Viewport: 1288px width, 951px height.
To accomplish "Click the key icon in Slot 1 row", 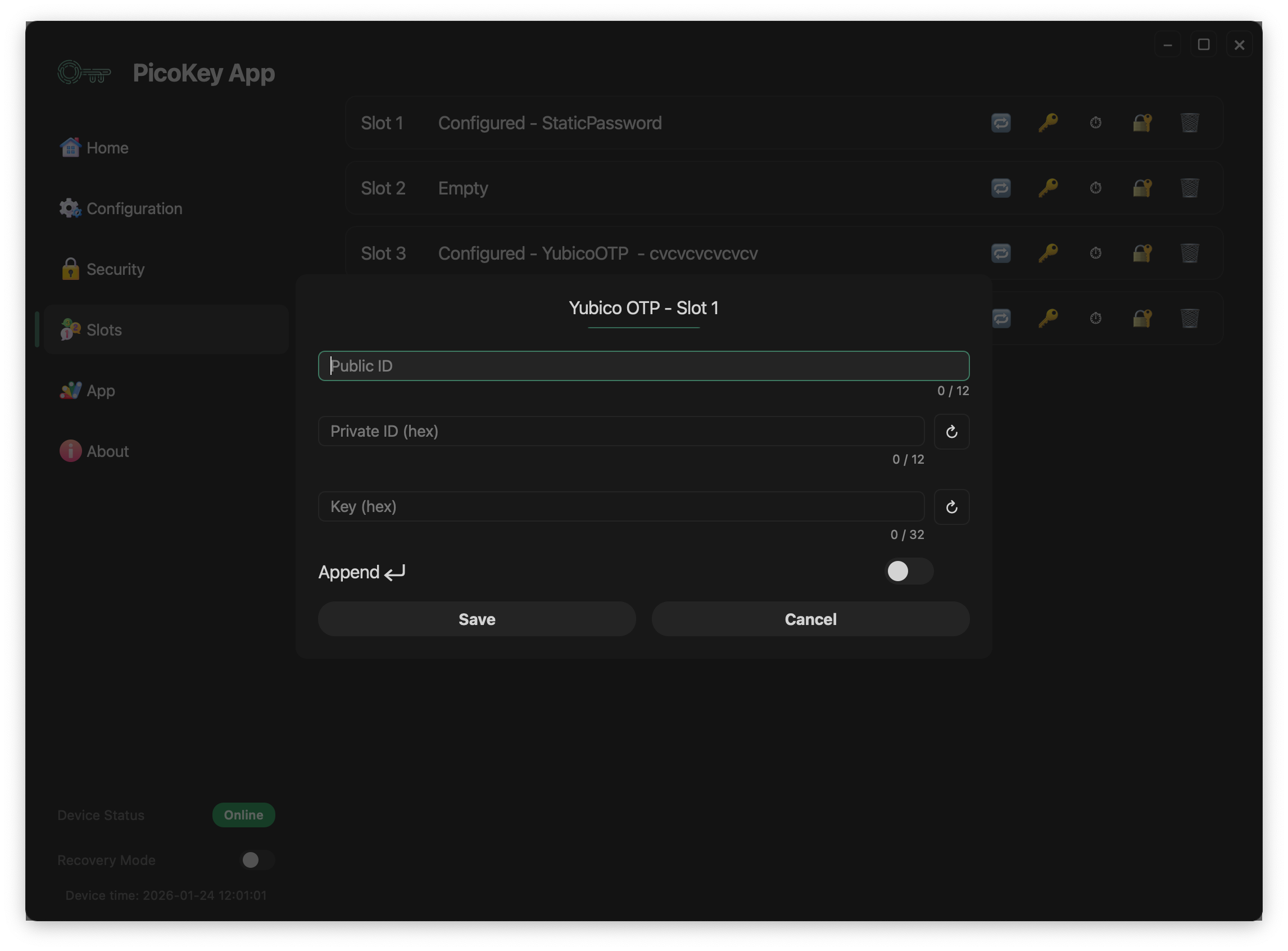I will point(1048,123).
